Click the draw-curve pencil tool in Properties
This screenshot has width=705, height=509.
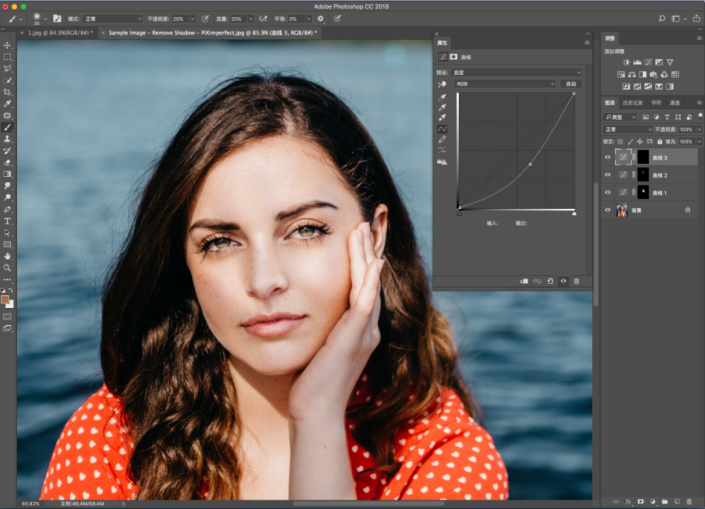443,141
